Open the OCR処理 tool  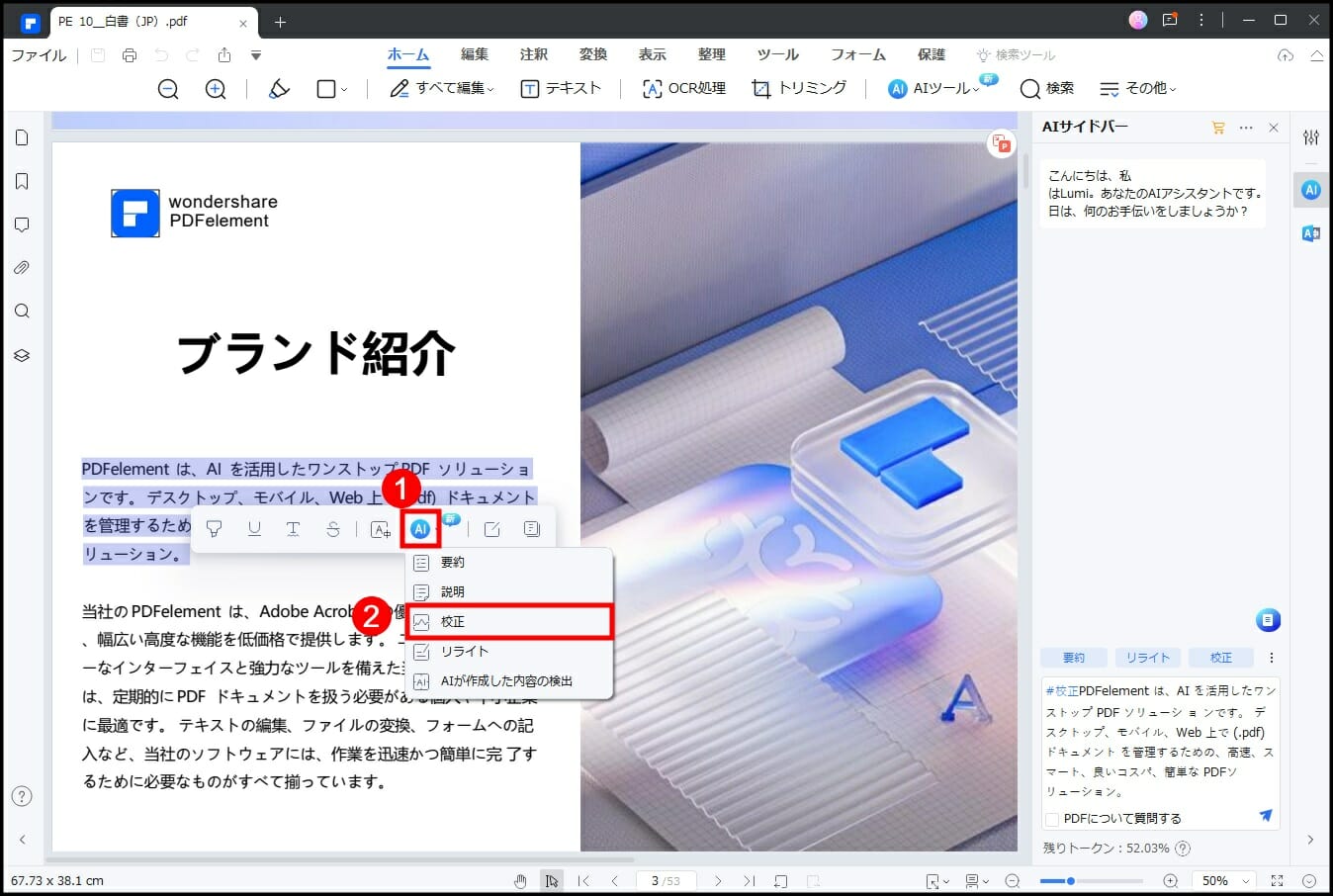[x=684, y=89]
